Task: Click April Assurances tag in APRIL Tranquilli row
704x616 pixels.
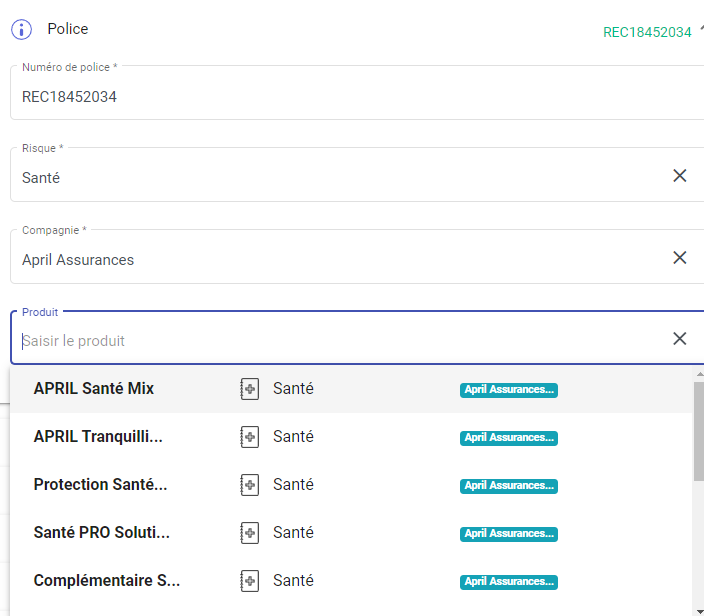Action: (509, 438)
